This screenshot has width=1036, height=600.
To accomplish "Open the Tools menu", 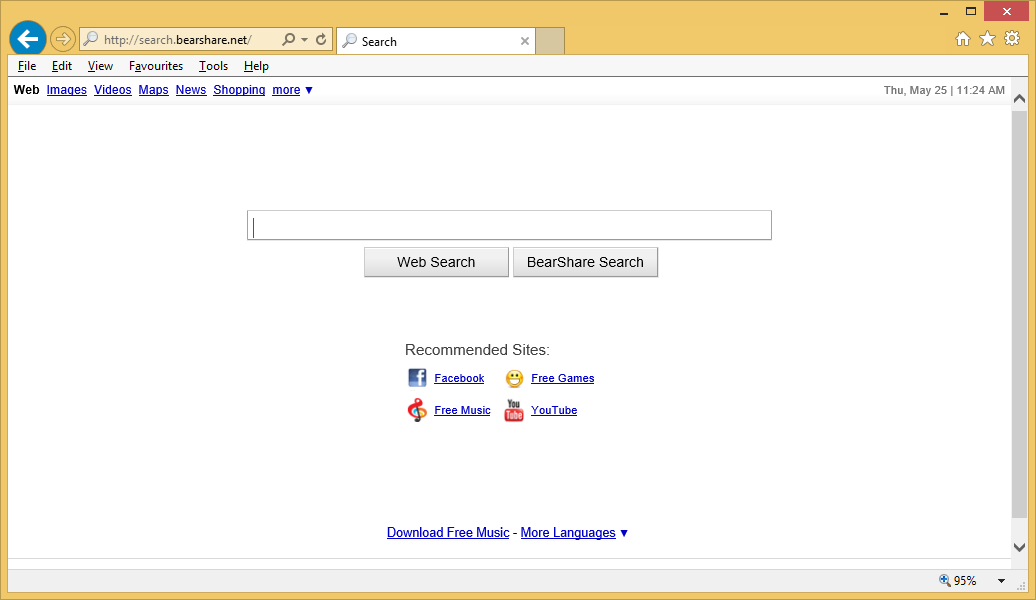I will pos(213,66).
